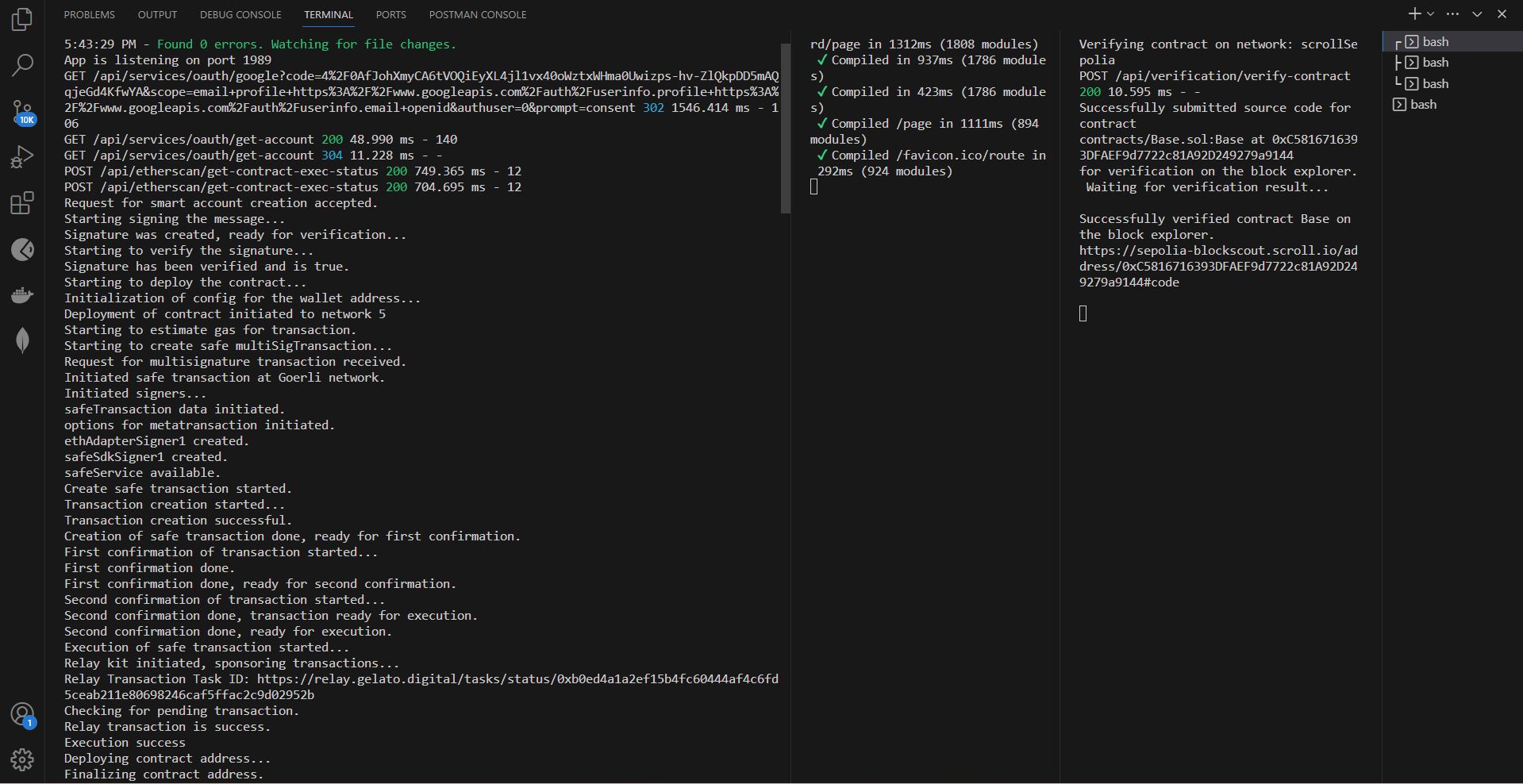This screenshot has height=784, width=1523.
Task: Open the Manage settings gear icon
Action: tap(22, 760)
